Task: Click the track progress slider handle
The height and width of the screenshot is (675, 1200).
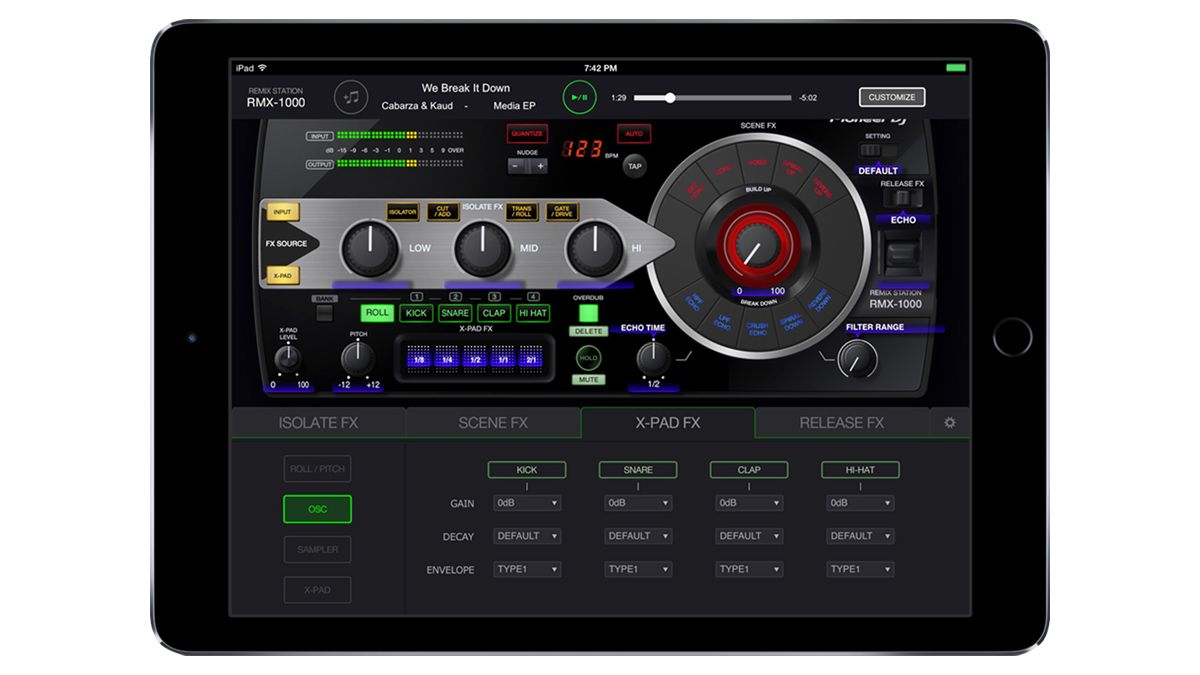Action: (670, 98)
